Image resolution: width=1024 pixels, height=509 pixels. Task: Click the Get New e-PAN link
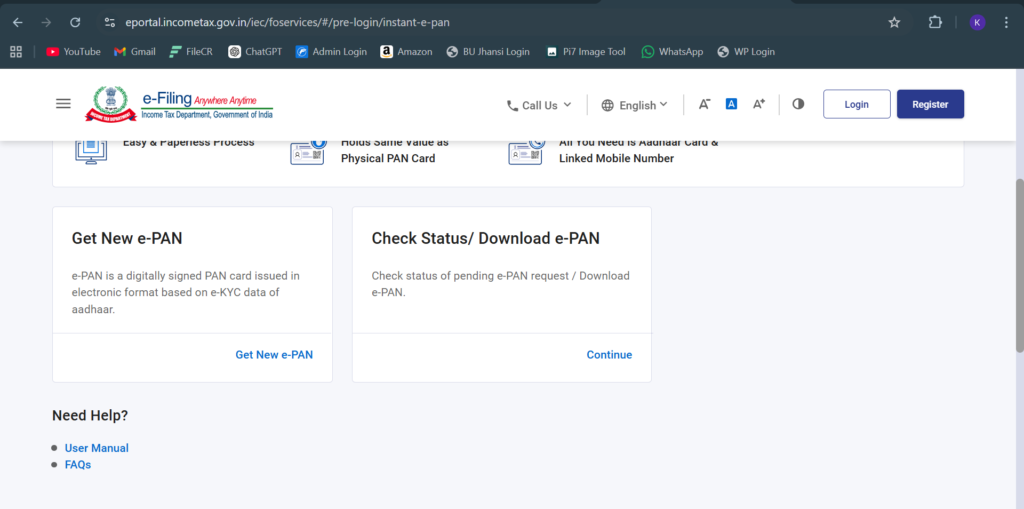(274, 355)
